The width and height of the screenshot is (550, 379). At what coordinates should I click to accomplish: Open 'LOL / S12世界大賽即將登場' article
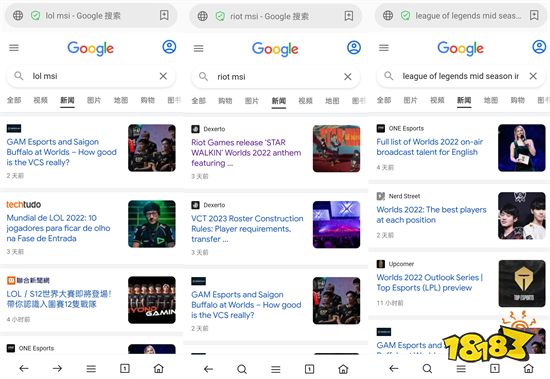[59, 299]
